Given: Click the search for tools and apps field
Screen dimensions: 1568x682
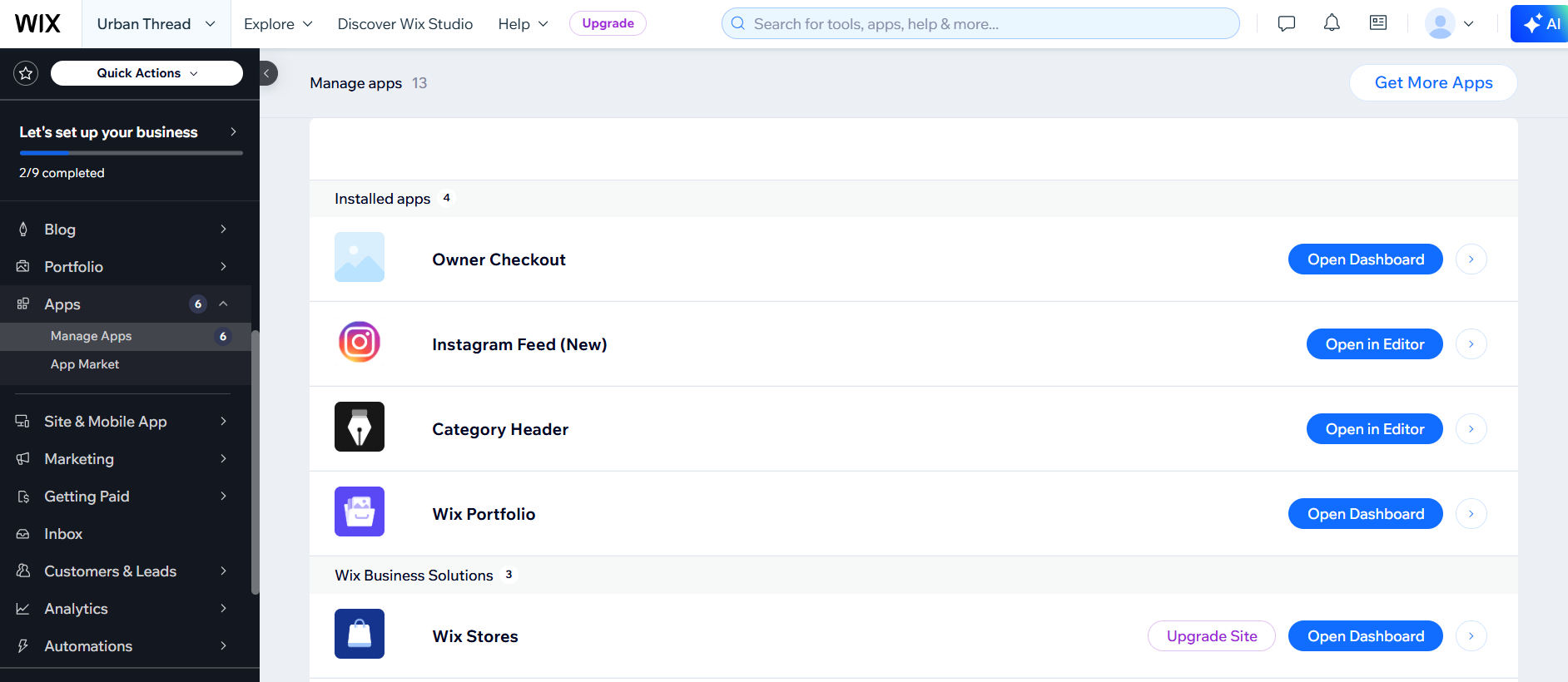Looking at the screenshot, I should [980, 23].
